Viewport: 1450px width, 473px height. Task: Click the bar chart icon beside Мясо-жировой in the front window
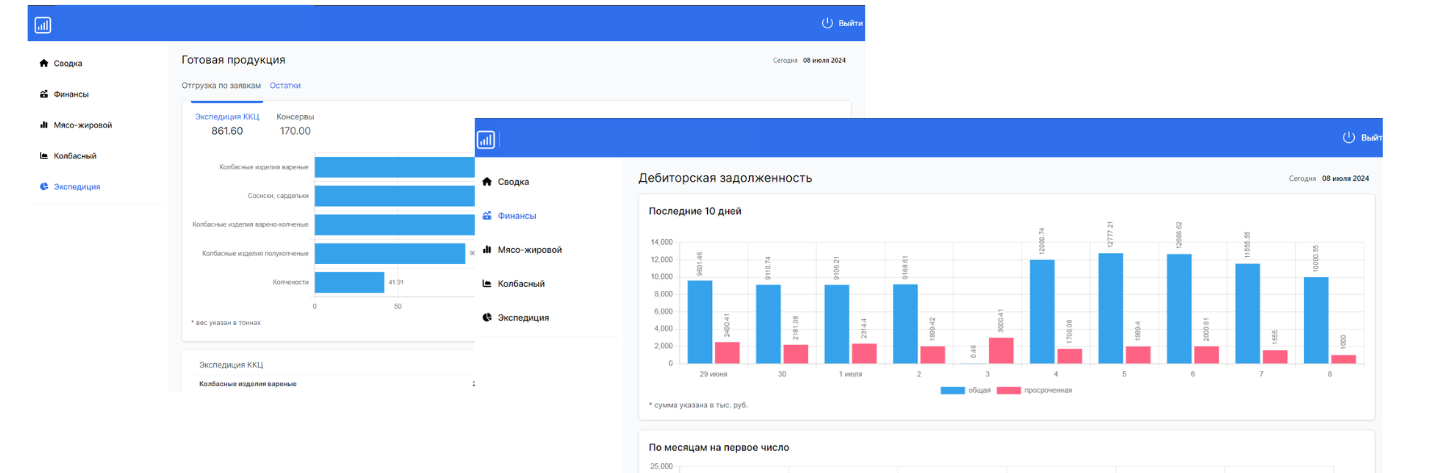487,250
